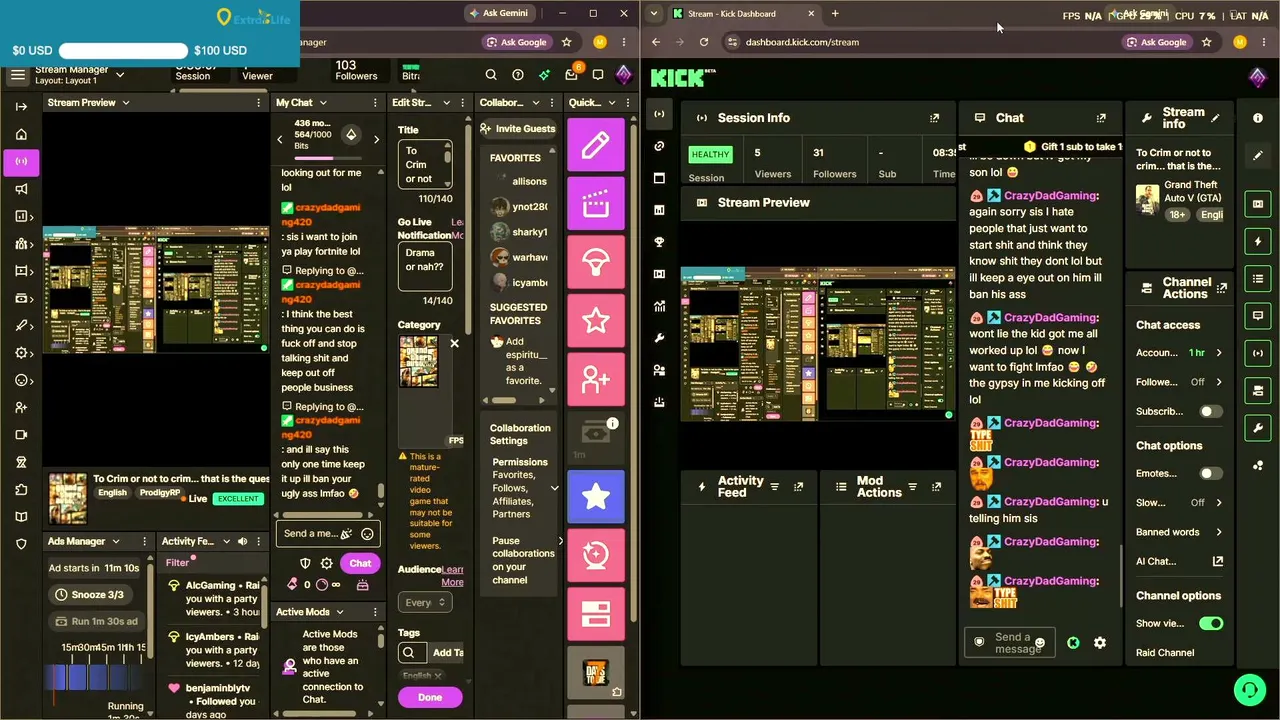This screenshot has height=720, width=1280.
Task: Click Ask Gemini in the left window title bar
Action: click(x=498, y=13)
